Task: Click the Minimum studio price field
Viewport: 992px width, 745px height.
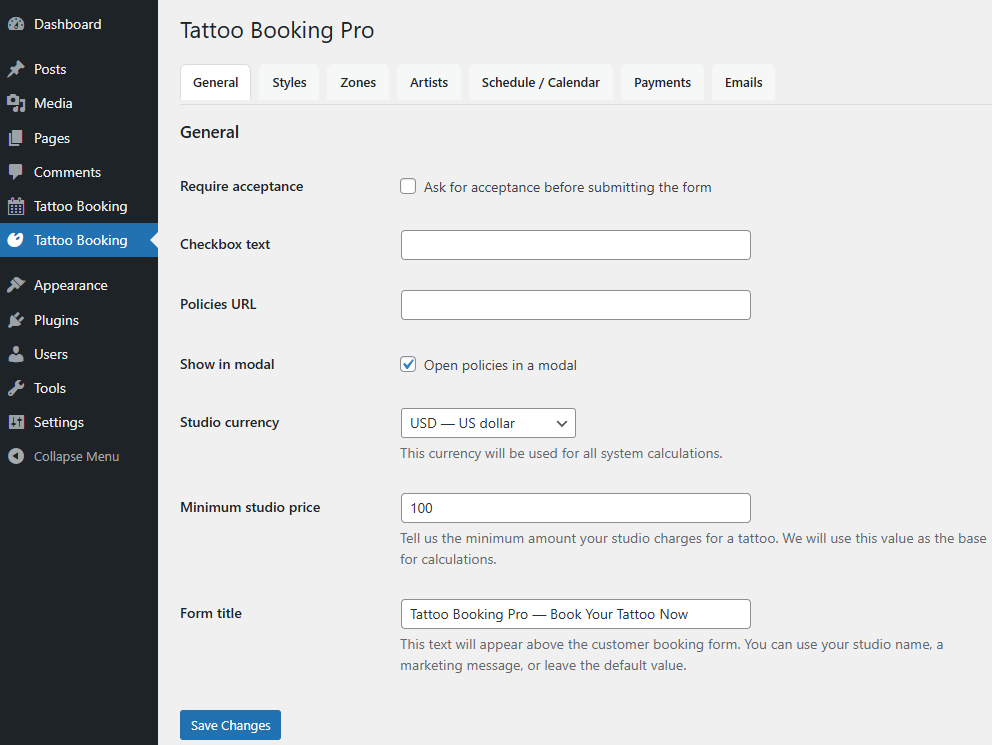Action: [x=575, y=508]
